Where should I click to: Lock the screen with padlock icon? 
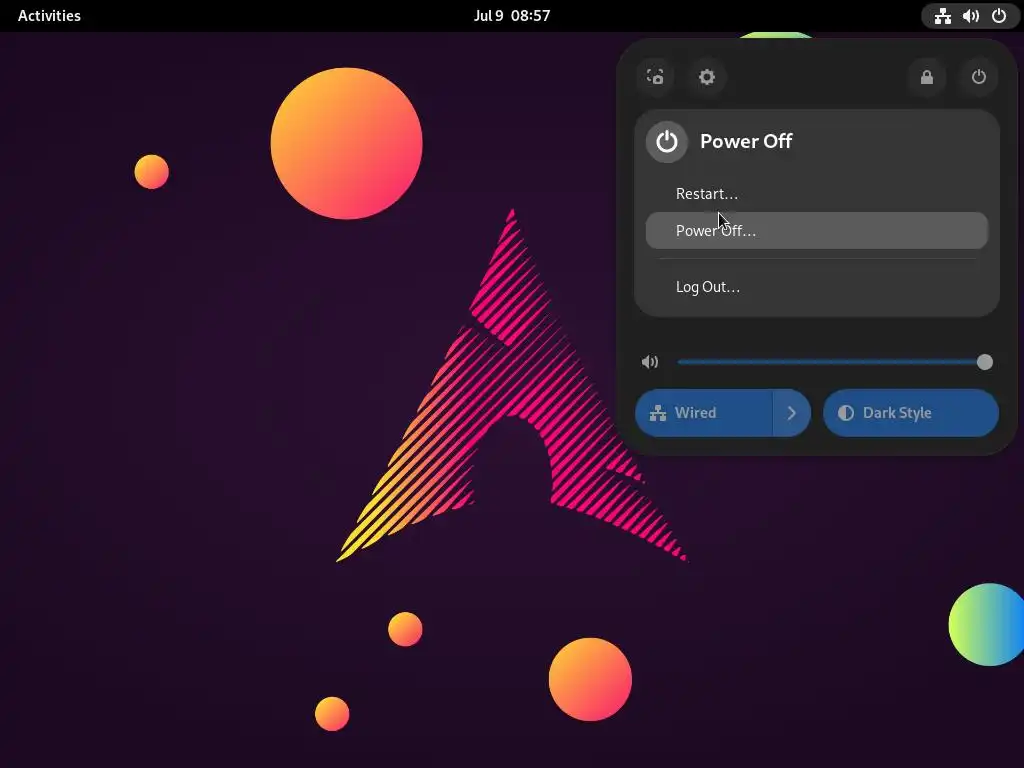(927, 77)
